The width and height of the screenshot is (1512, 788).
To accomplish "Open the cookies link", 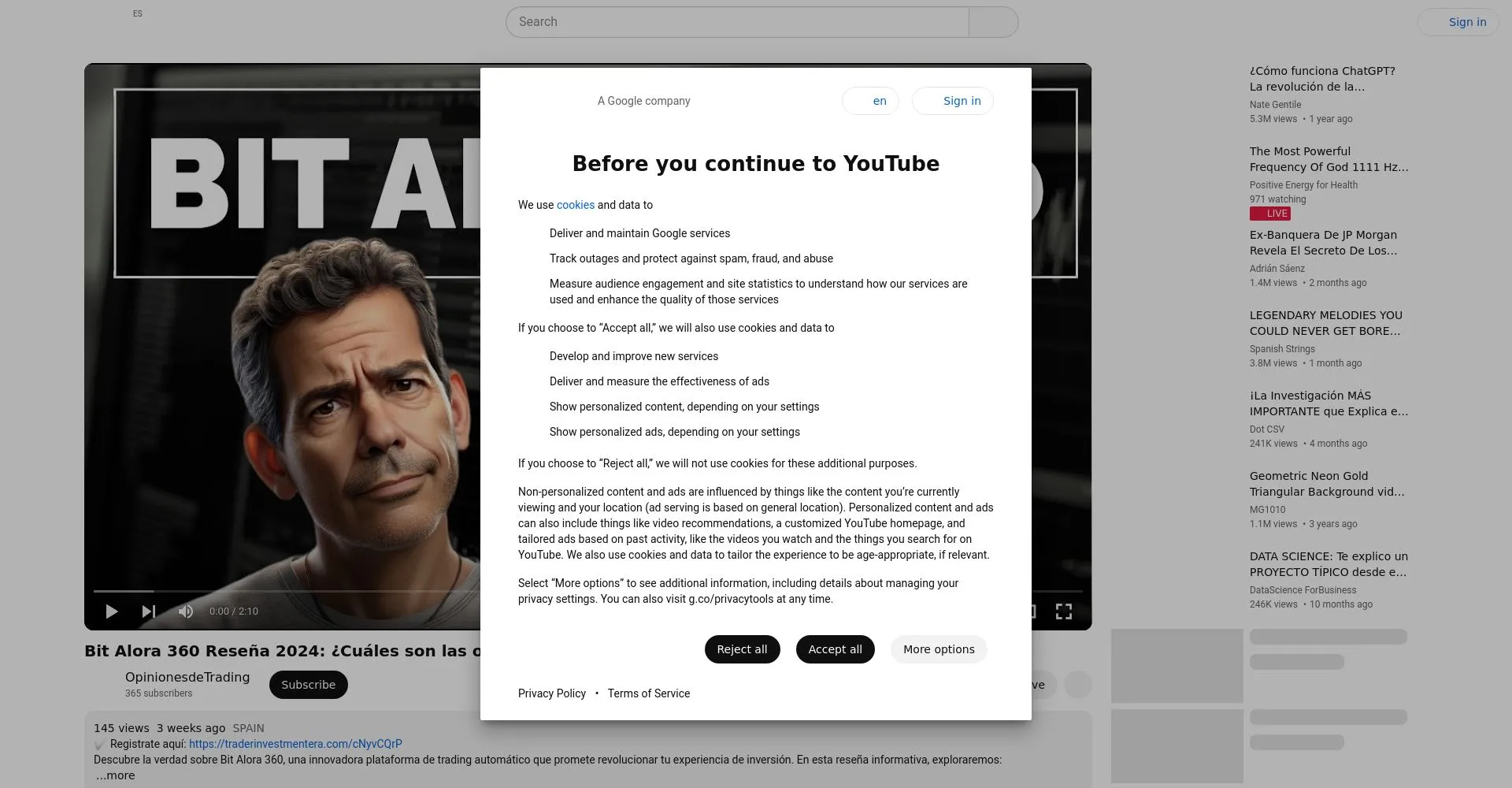I will pos(576,205).
